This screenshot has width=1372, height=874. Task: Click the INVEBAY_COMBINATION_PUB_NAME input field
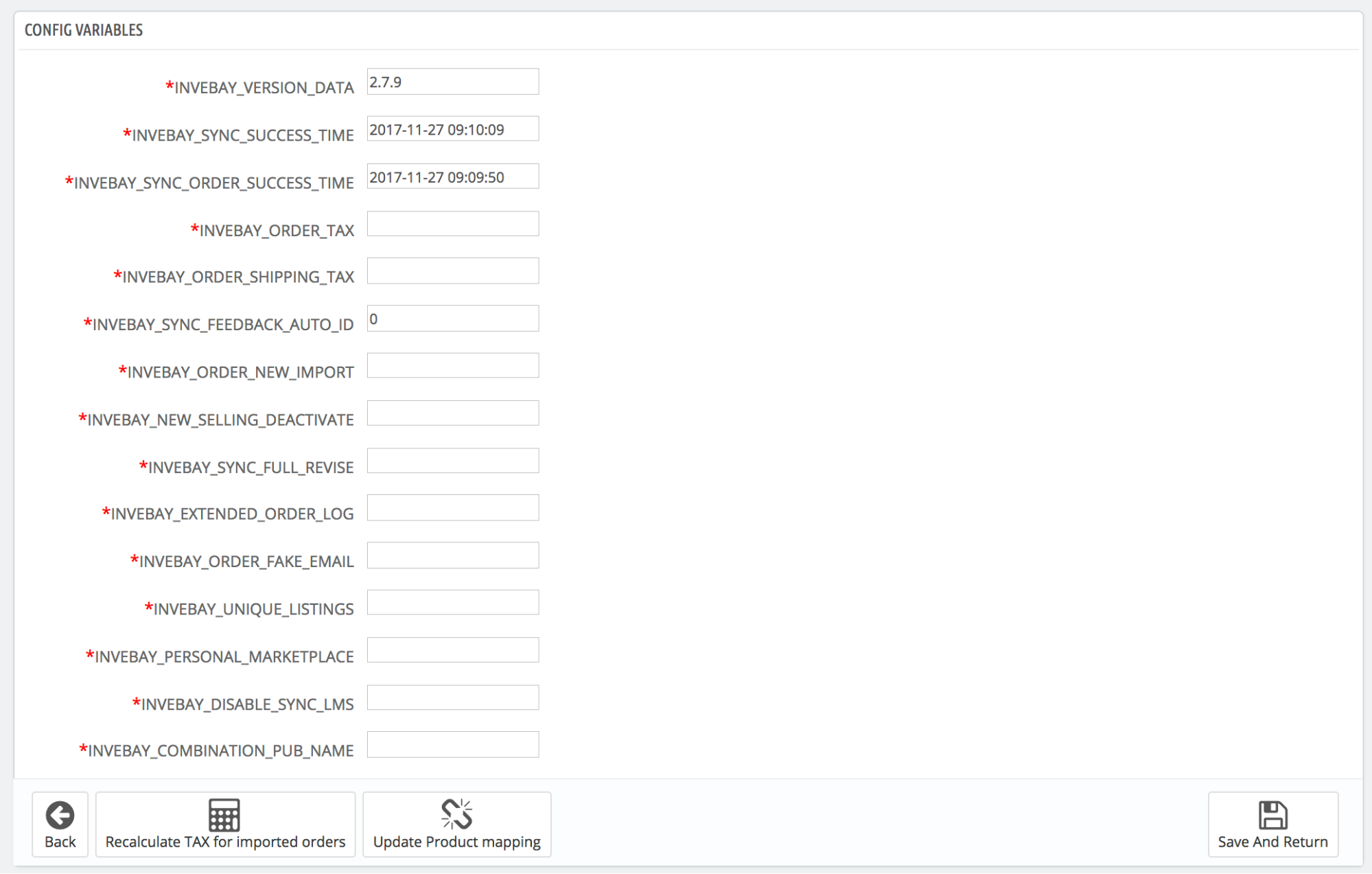coord(452,746)
